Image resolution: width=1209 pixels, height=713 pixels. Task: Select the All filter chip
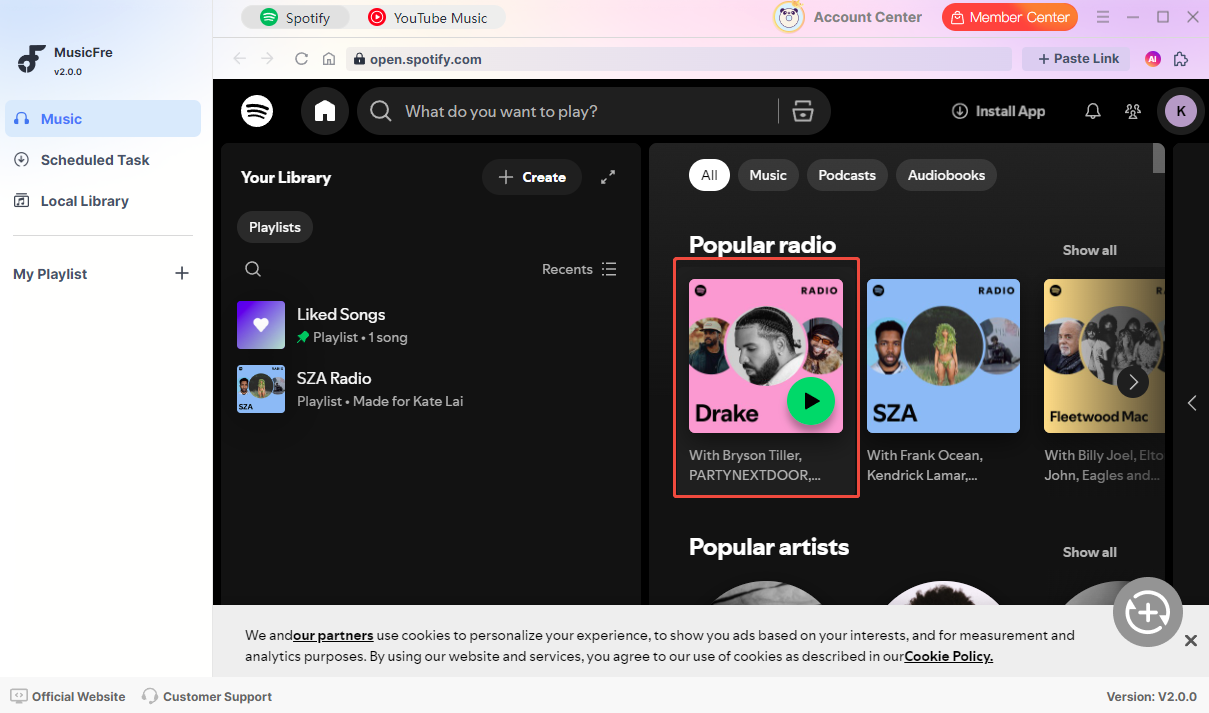pyautogui.click(x=709, y=175)
